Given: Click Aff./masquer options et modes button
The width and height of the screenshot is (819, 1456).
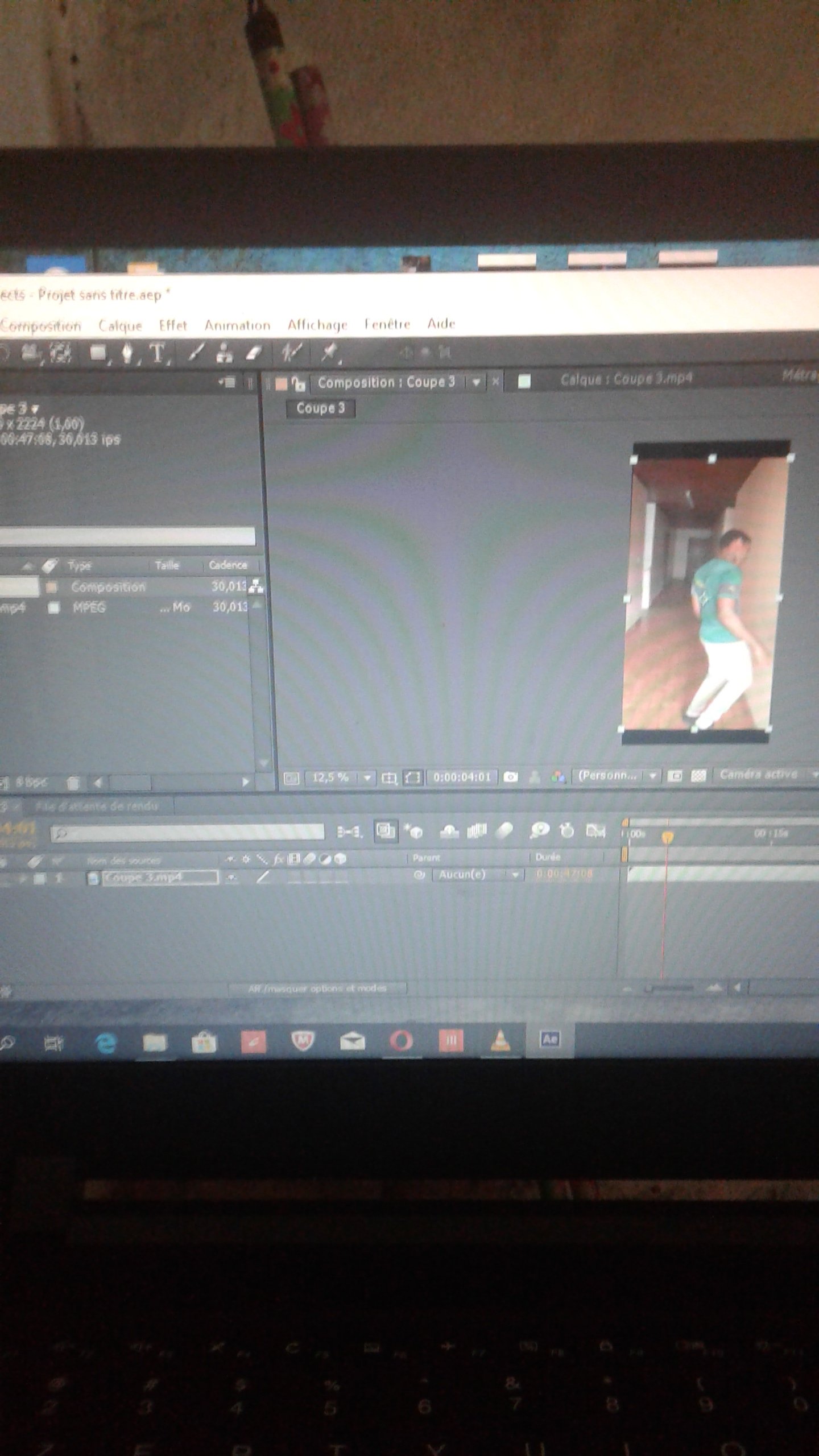Looking at the screenshot, I should [x=317, y=988].
